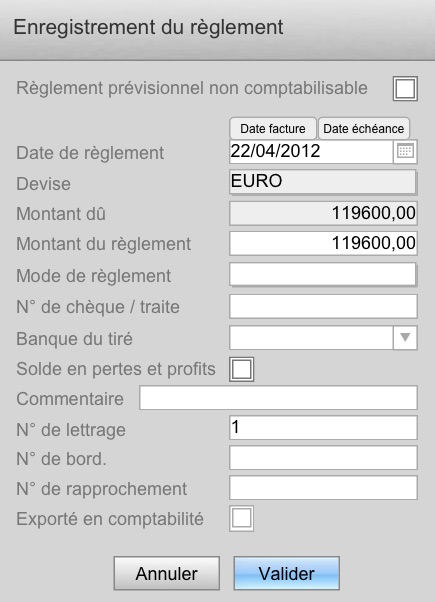Cancel the dialog with Annuler
Viewport: 435px width, 602px height.
click(x=167, y=573)
